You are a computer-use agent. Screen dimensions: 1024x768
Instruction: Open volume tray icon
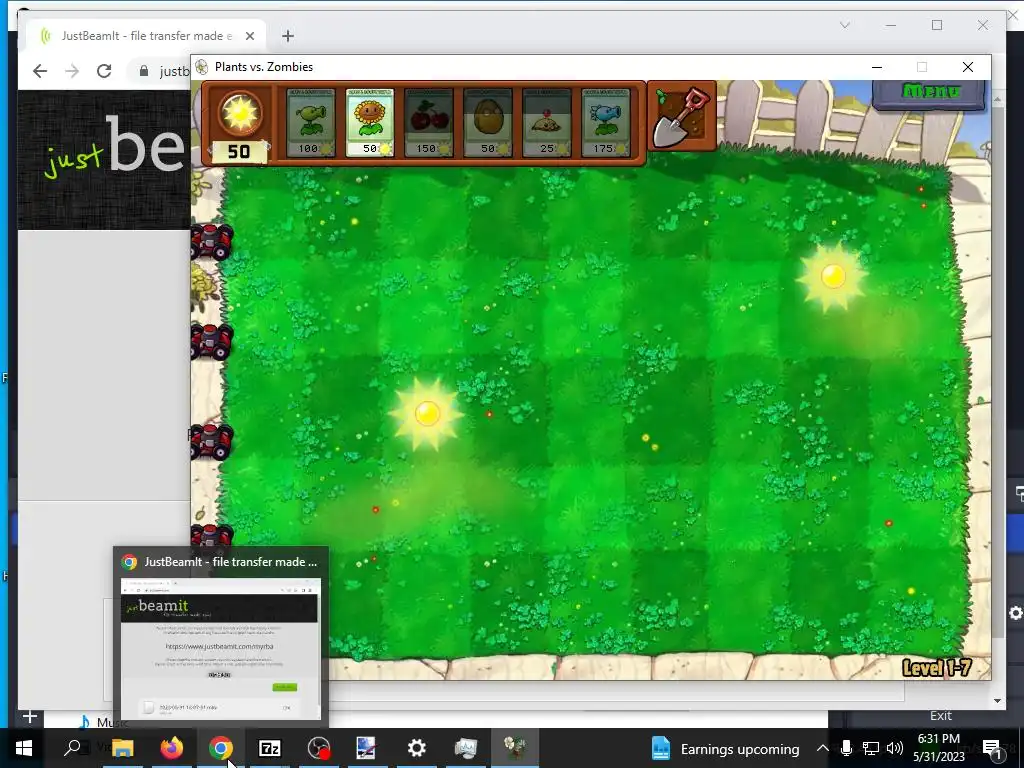(x=895, y=748)
